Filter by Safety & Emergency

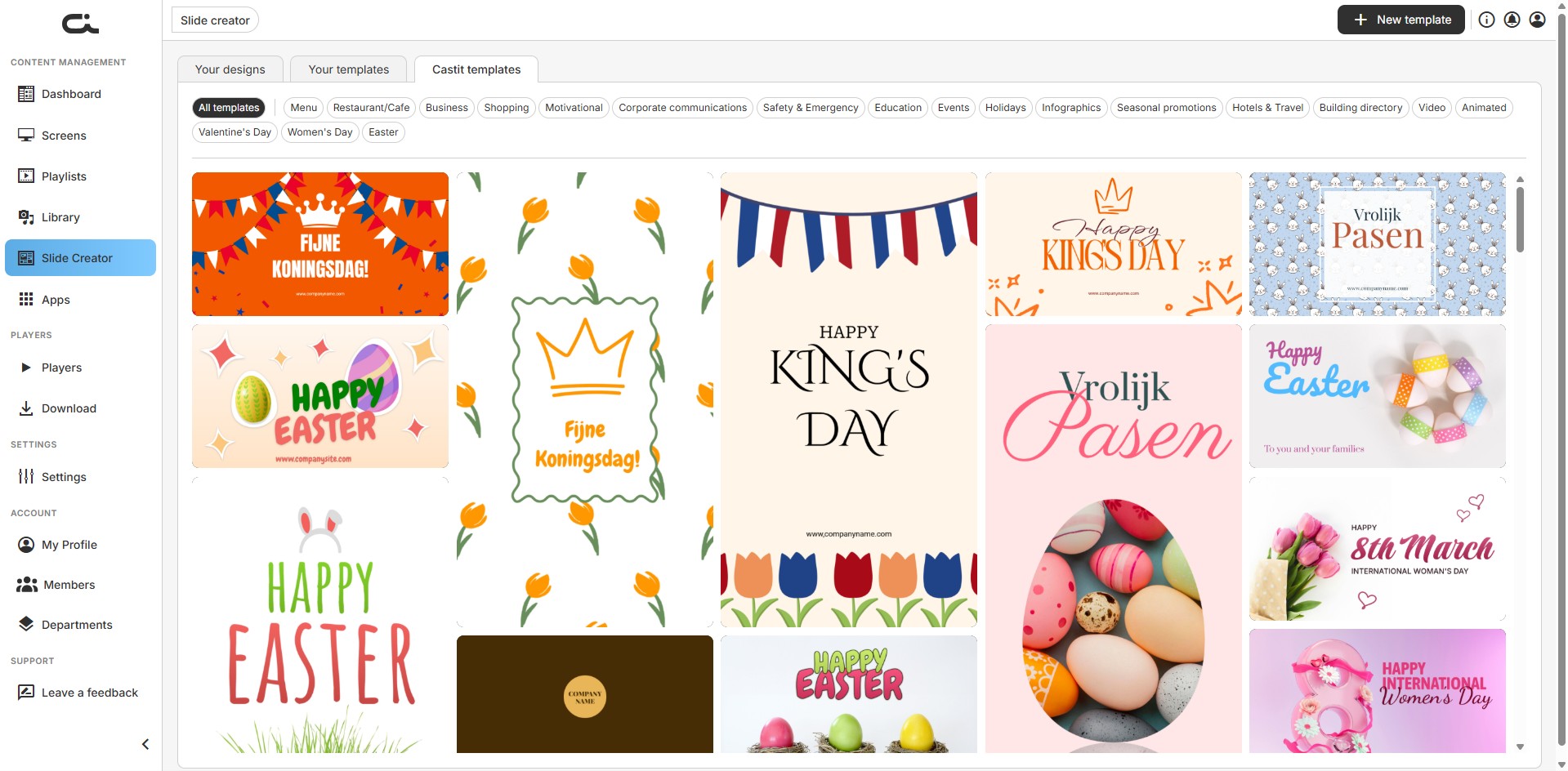click(x=811, y=108)
